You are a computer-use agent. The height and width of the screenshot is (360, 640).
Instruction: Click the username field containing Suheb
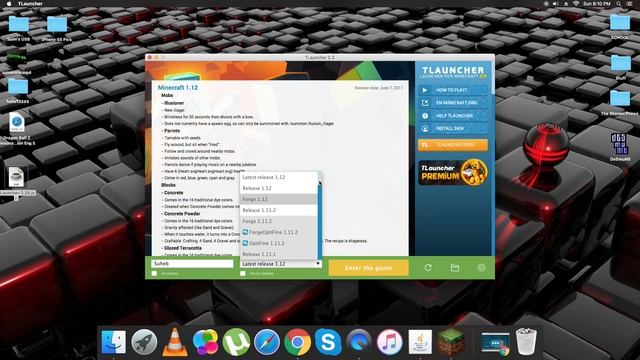[x=192, y=264]
